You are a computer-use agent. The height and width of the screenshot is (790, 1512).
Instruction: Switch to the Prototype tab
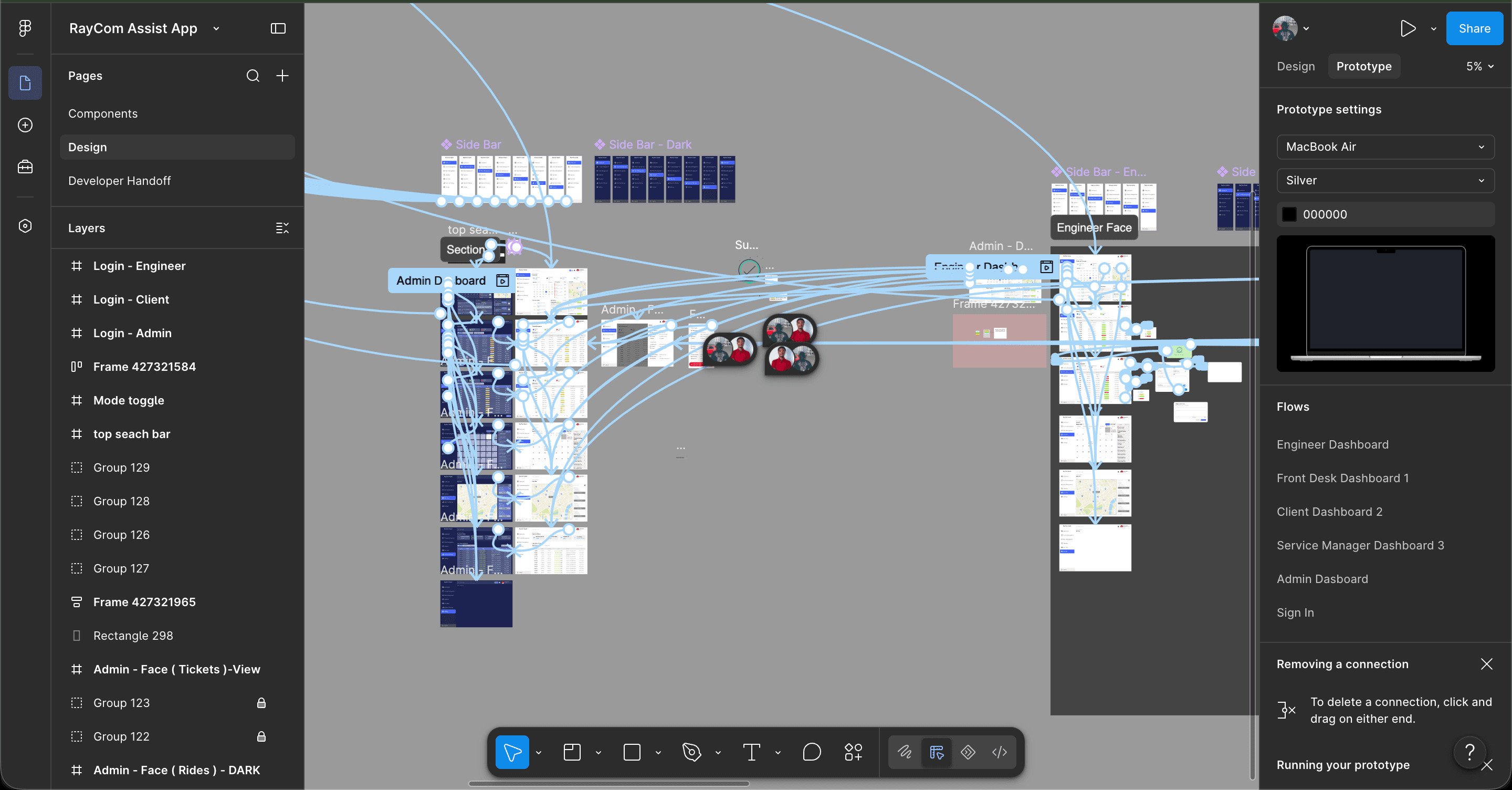click(x=1363, y=66)
